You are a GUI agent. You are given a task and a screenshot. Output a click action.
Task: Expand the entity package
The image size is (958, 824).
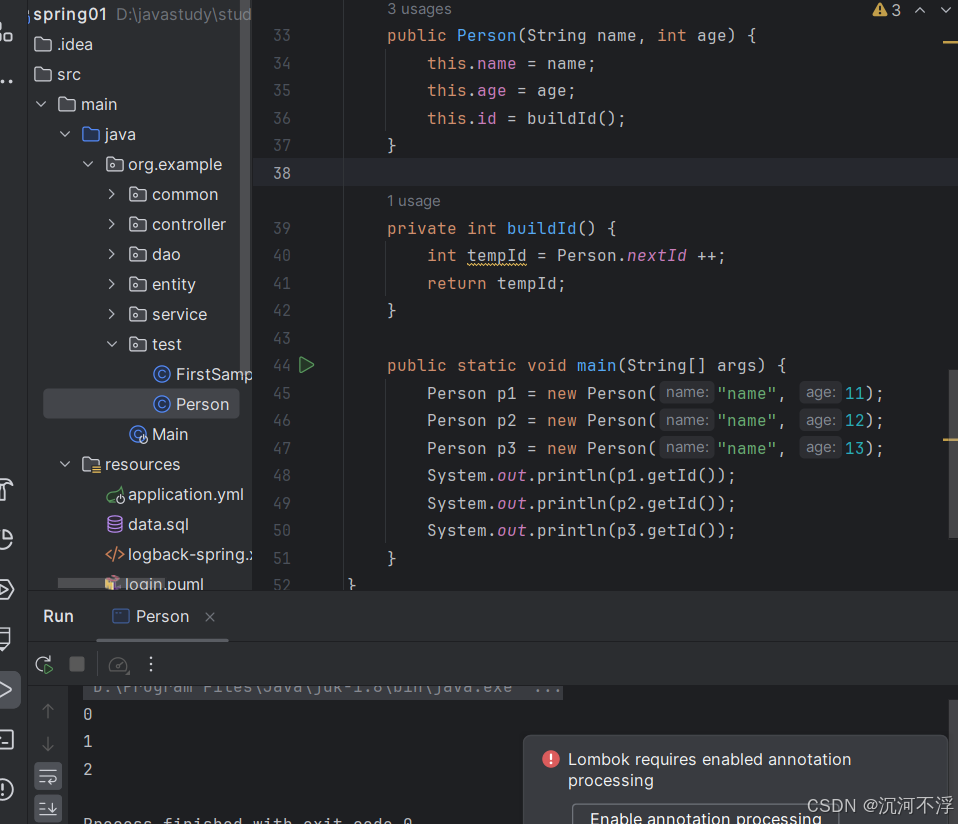pyautogui.click(x=111, y=284)
